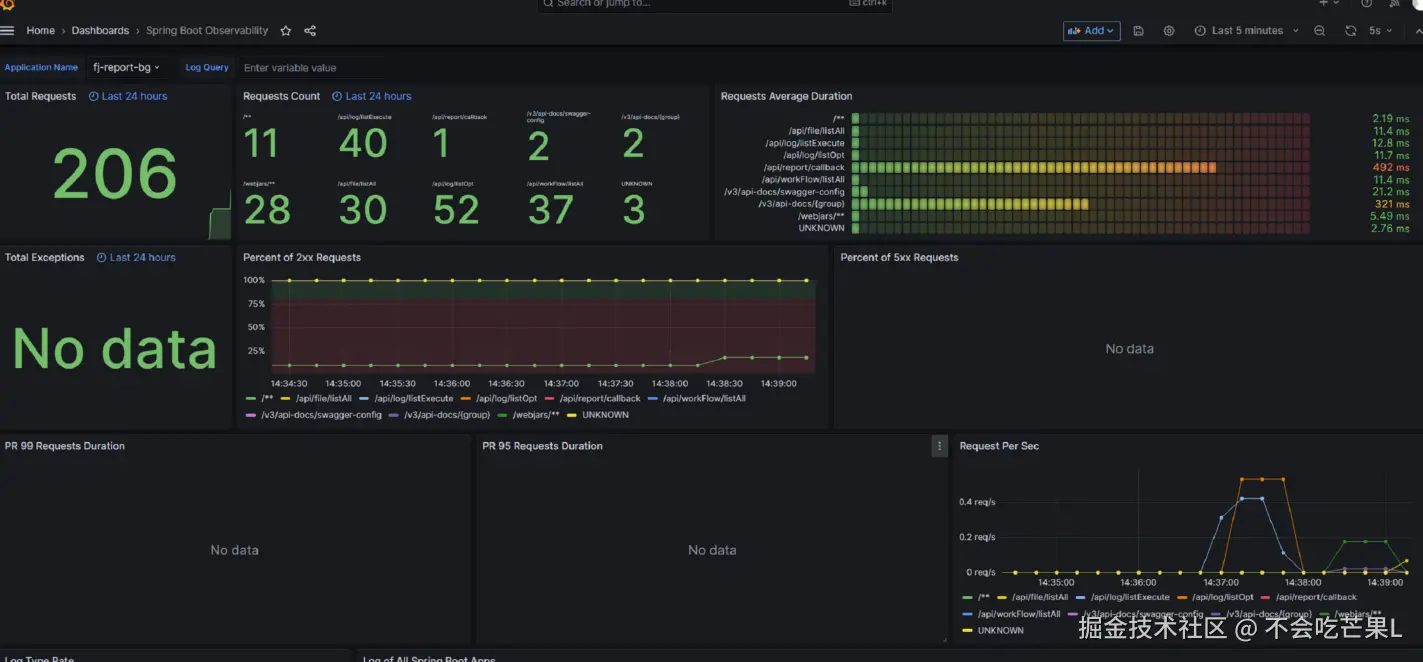Screen dimensions: 1423x662
Task: Click the Application Name variable label
Action: coord(41,68)
